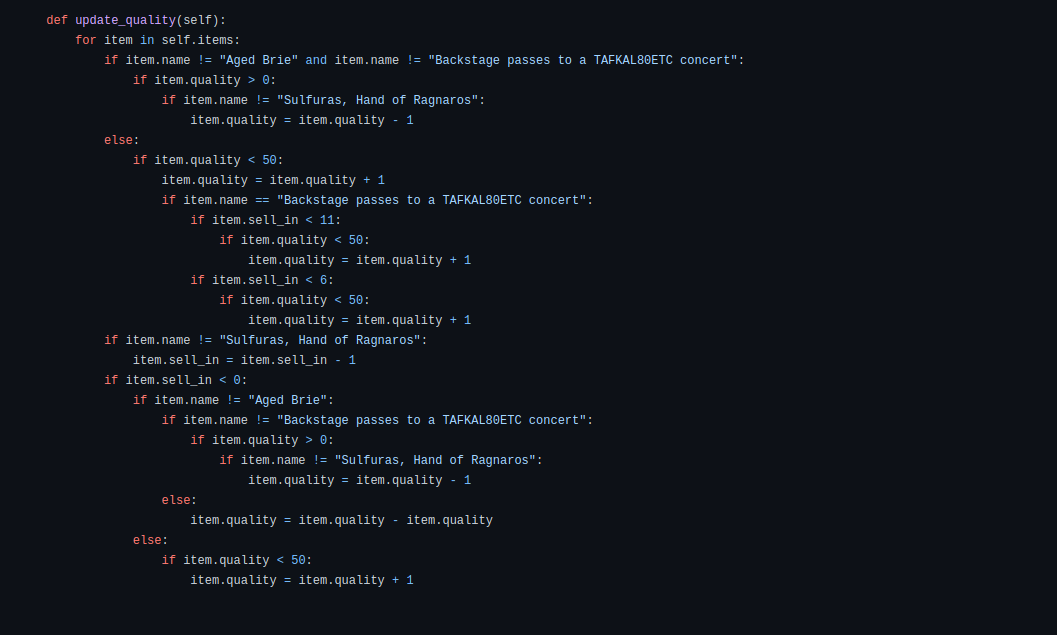
Task: Click the line subtracting item.quality from itself
Action: (341, 520)
